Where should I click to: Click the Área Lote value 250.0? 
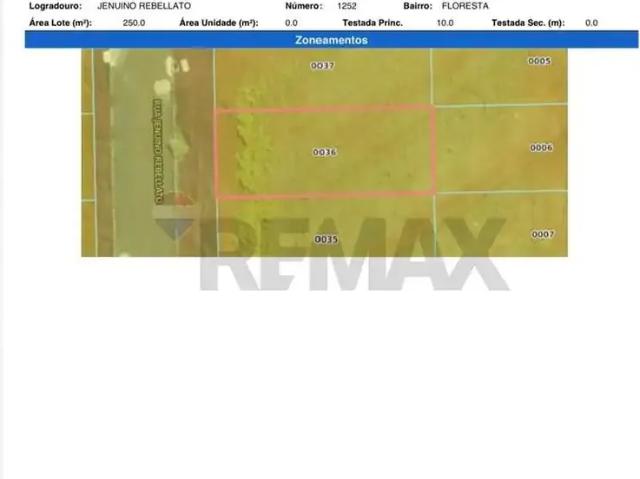pos(134,23)
